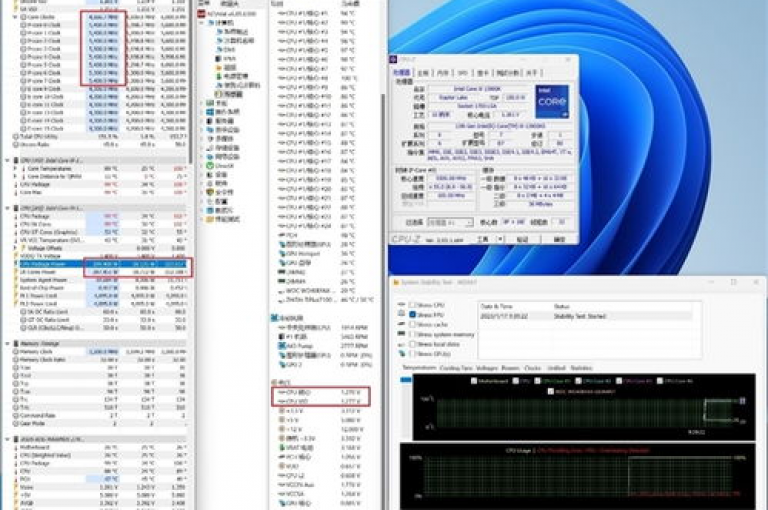Enable the Stress cache checkbox
768x510 pixels.
(x=412, y=324)
